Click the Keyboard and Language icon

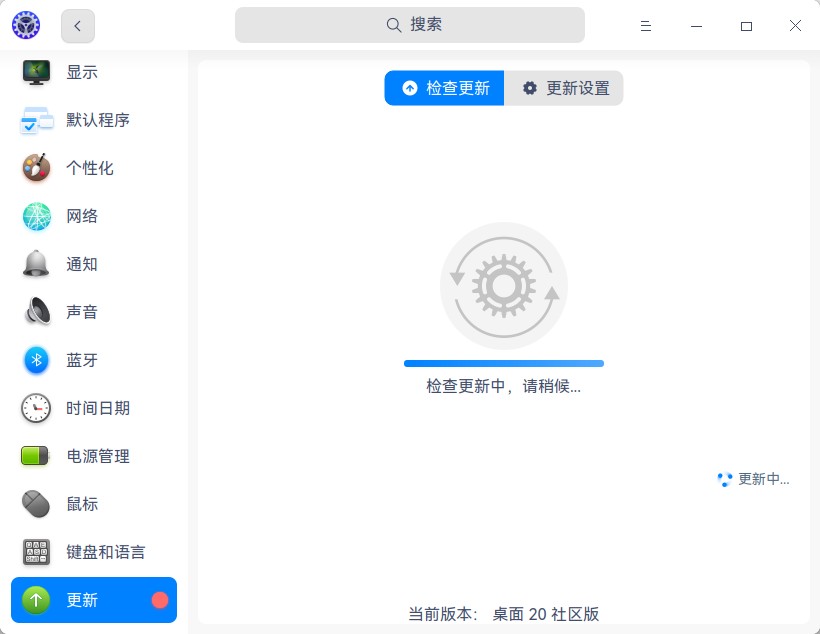36,552
